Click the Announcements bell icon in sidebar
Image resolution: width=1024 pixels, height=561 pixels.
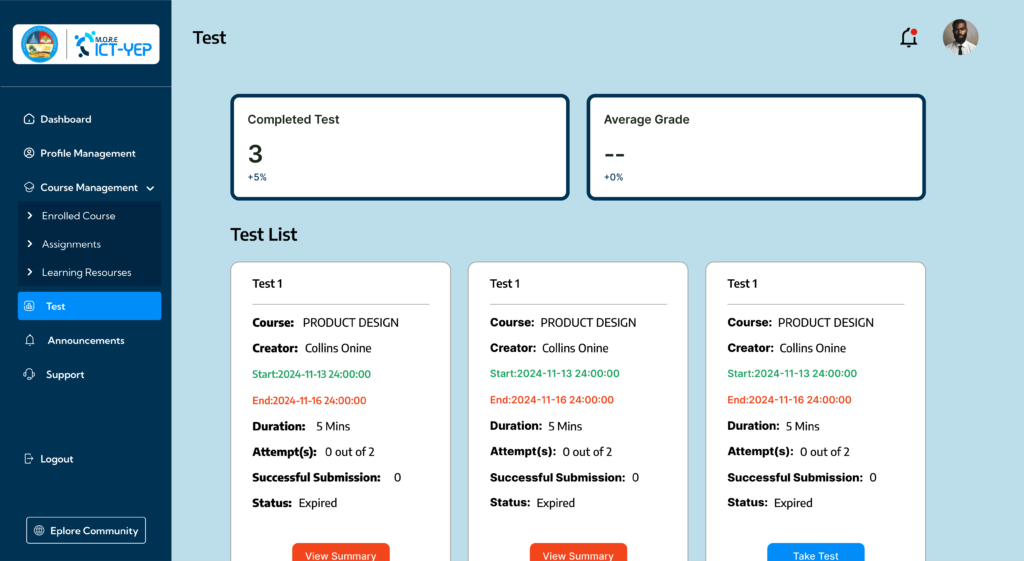(30, 340)
